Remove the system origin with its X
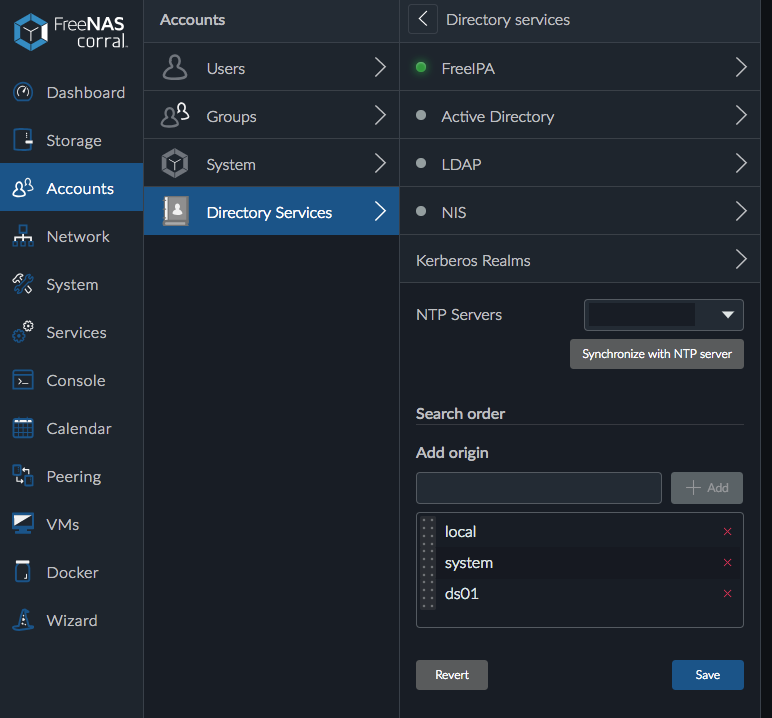This screenshot has height=718, width=772. pos(727,562)
